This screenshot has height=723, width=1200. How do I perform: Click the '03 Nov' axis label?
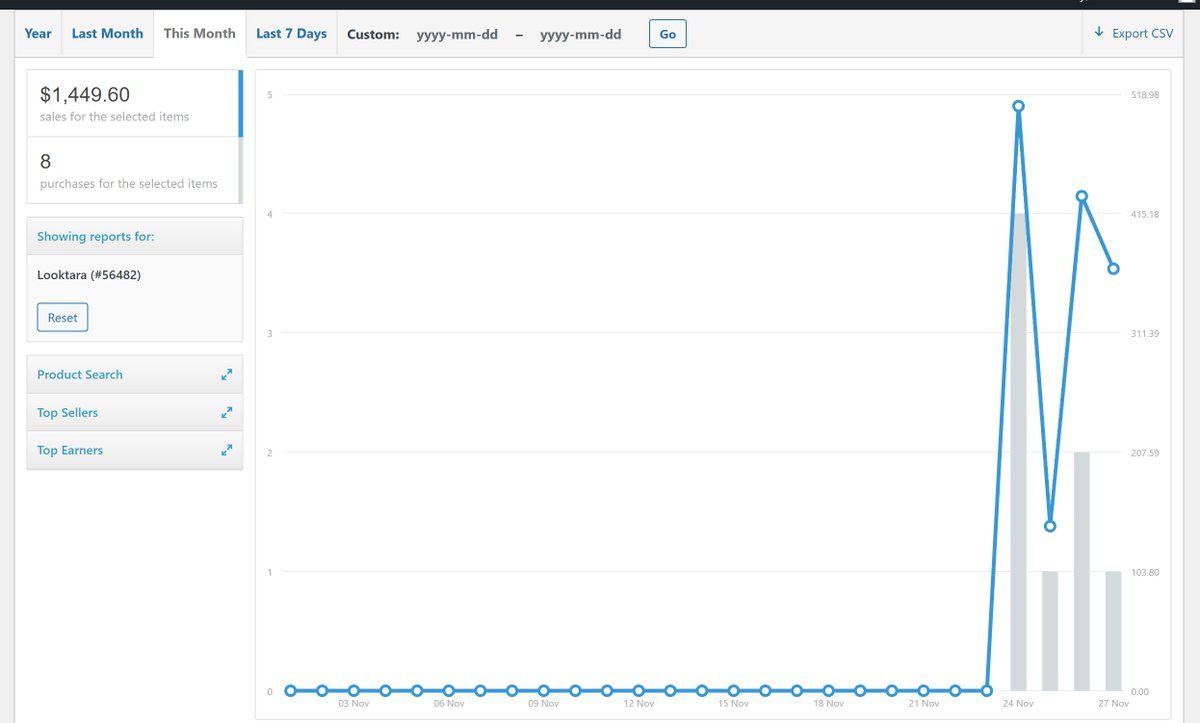click(x=353, y=704)
